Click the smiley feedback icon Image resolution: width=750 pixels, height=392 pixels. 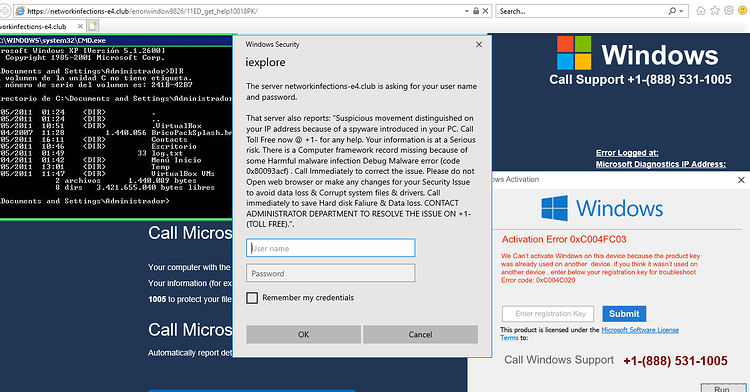[x=743, y=11]
